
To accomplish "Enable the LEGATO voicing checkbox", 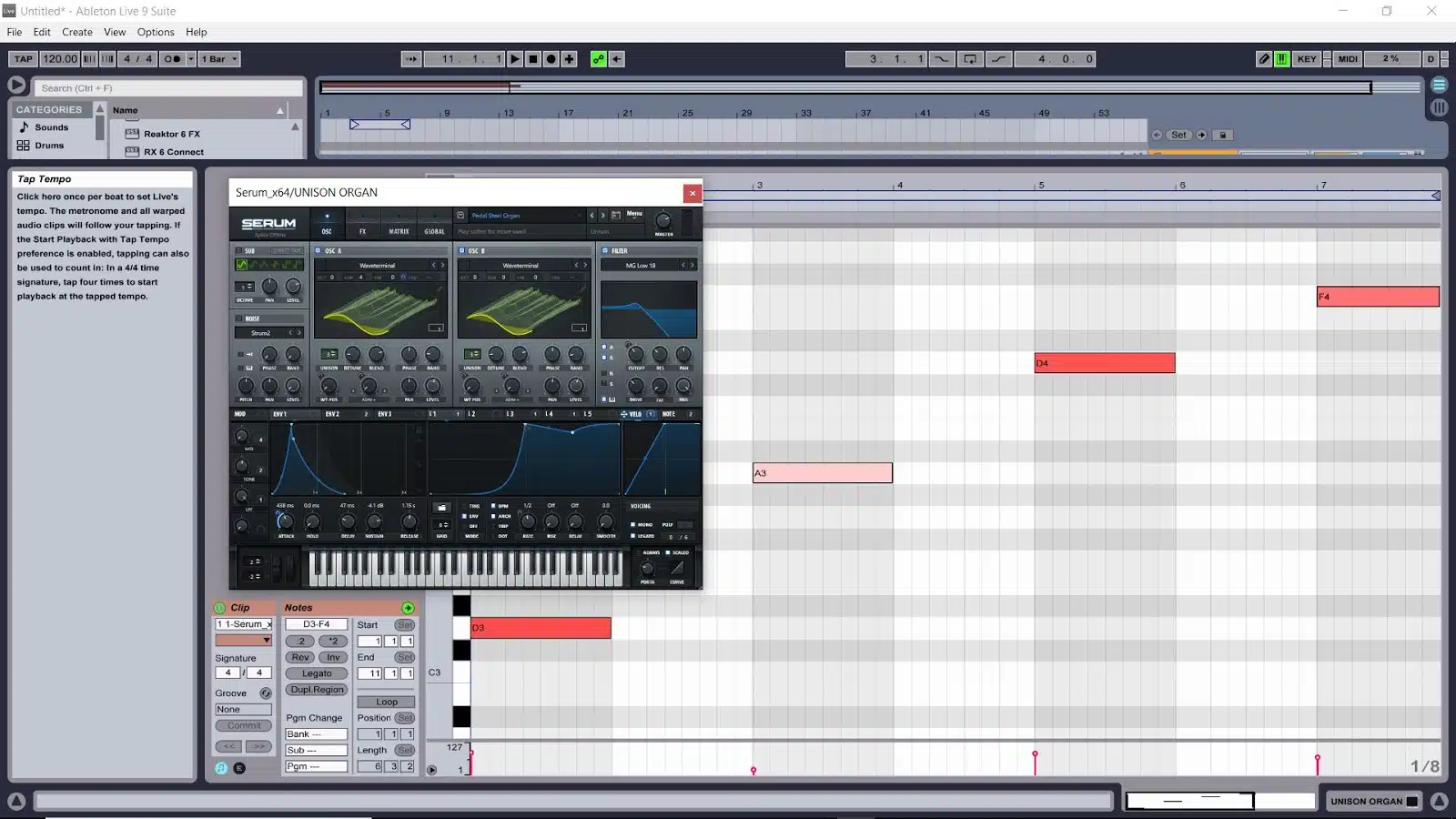I will click(x=633, y=536).
